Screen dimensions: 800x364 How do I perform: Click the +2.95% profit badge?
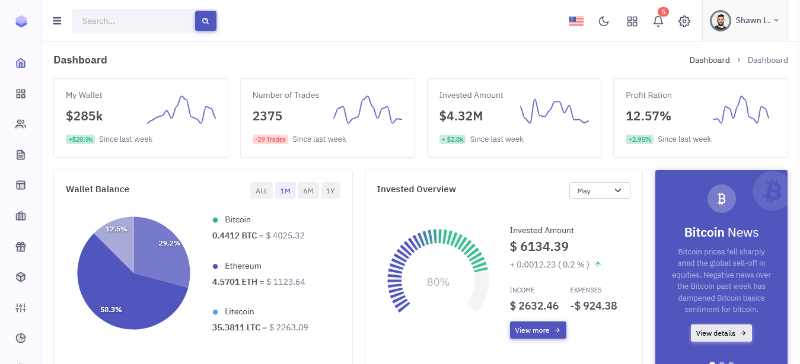[639, 139]
